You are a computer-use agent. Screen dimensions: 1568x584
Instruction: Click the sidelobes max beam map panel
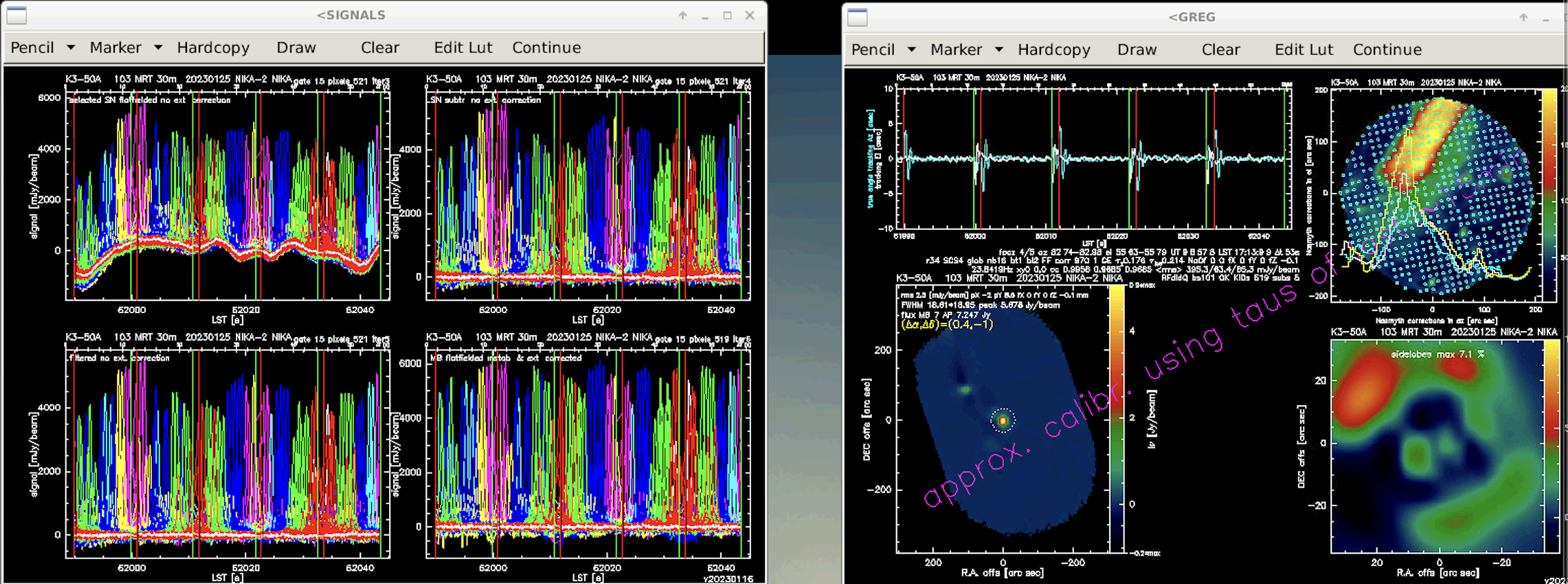point(1437,447)
